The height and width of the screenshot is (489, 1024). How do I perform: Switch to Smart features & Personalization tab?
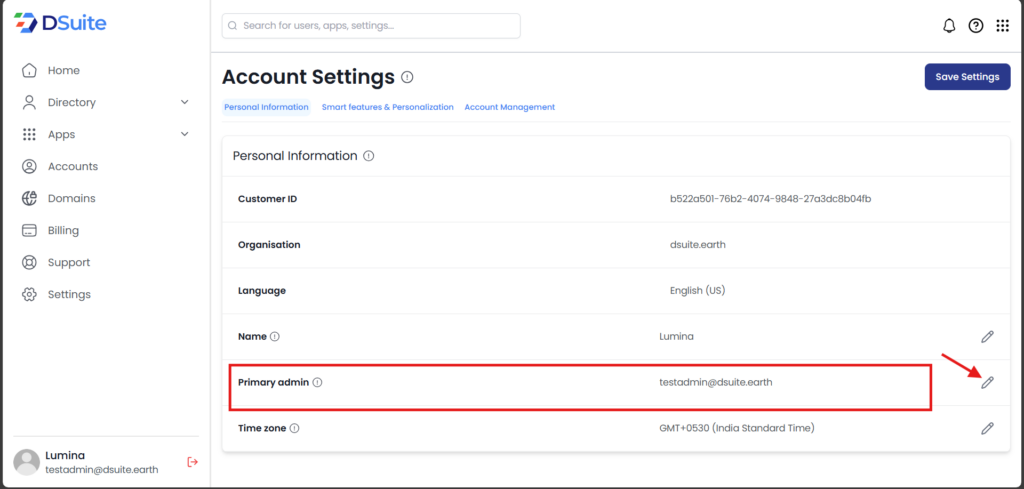click(x=387, y=107)
